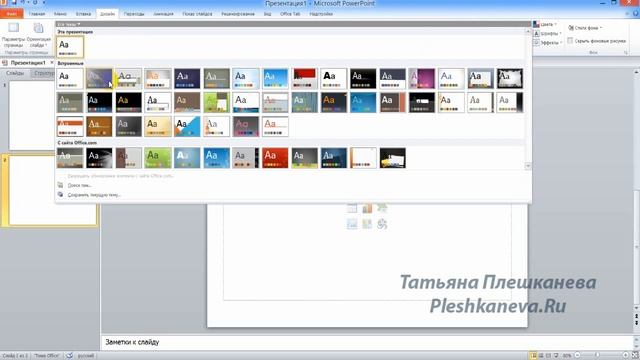Tick the Скрыть фоновые рисунки checkbox
The width and height of the screenshot is (640, 360).
(570, 40)
